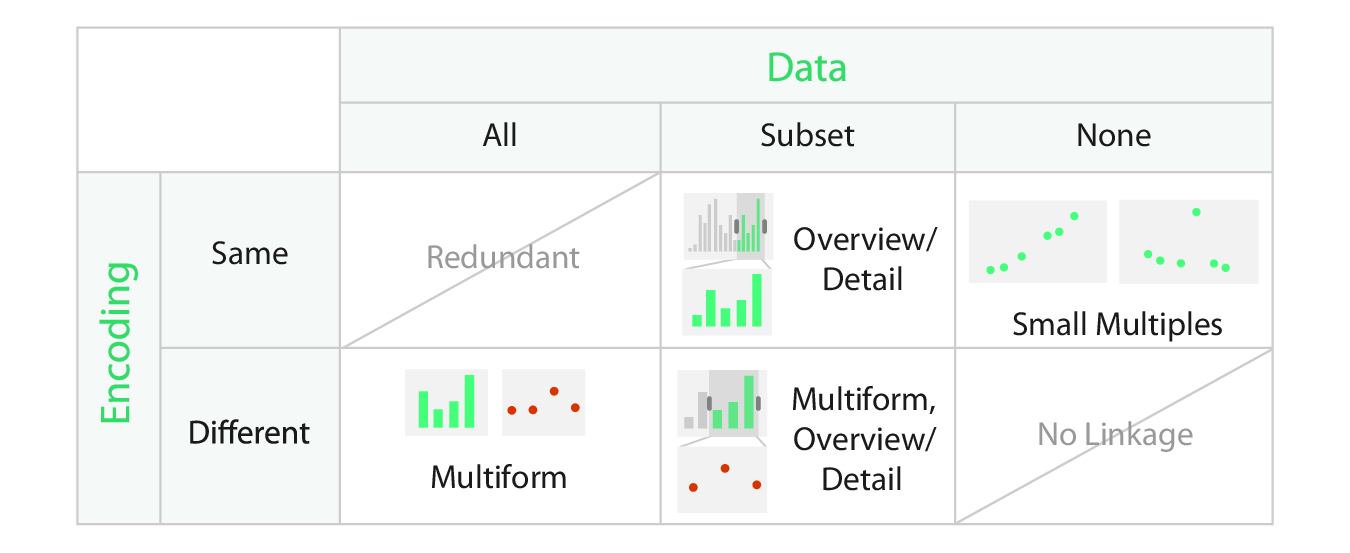Click the red dot scatterplot above Multiform
The width and height of the screenshot is (1350, 553).
pyautogui.click(x=543, y=402)
